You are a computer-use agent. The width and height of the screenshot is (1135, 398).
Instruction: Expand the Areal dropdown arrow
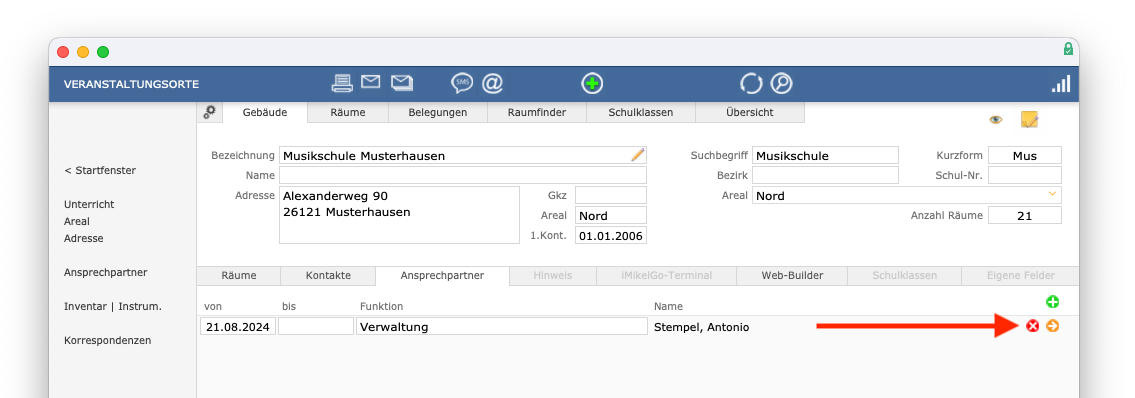pyautogui.click(x=1052, y=195)
